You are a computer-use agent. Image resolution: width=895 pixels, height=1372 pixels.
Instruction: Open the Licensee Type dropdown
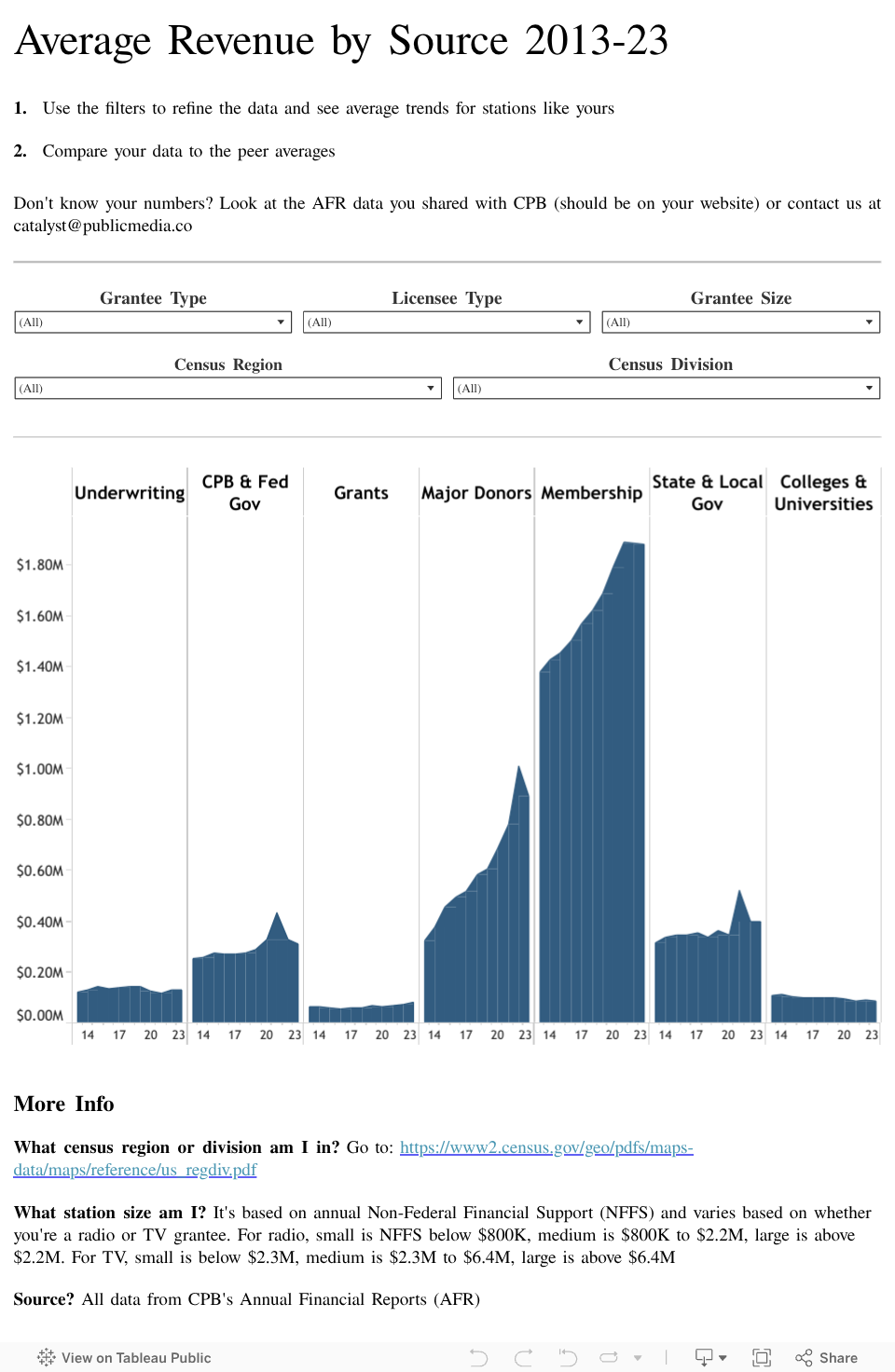click(447, 322)
